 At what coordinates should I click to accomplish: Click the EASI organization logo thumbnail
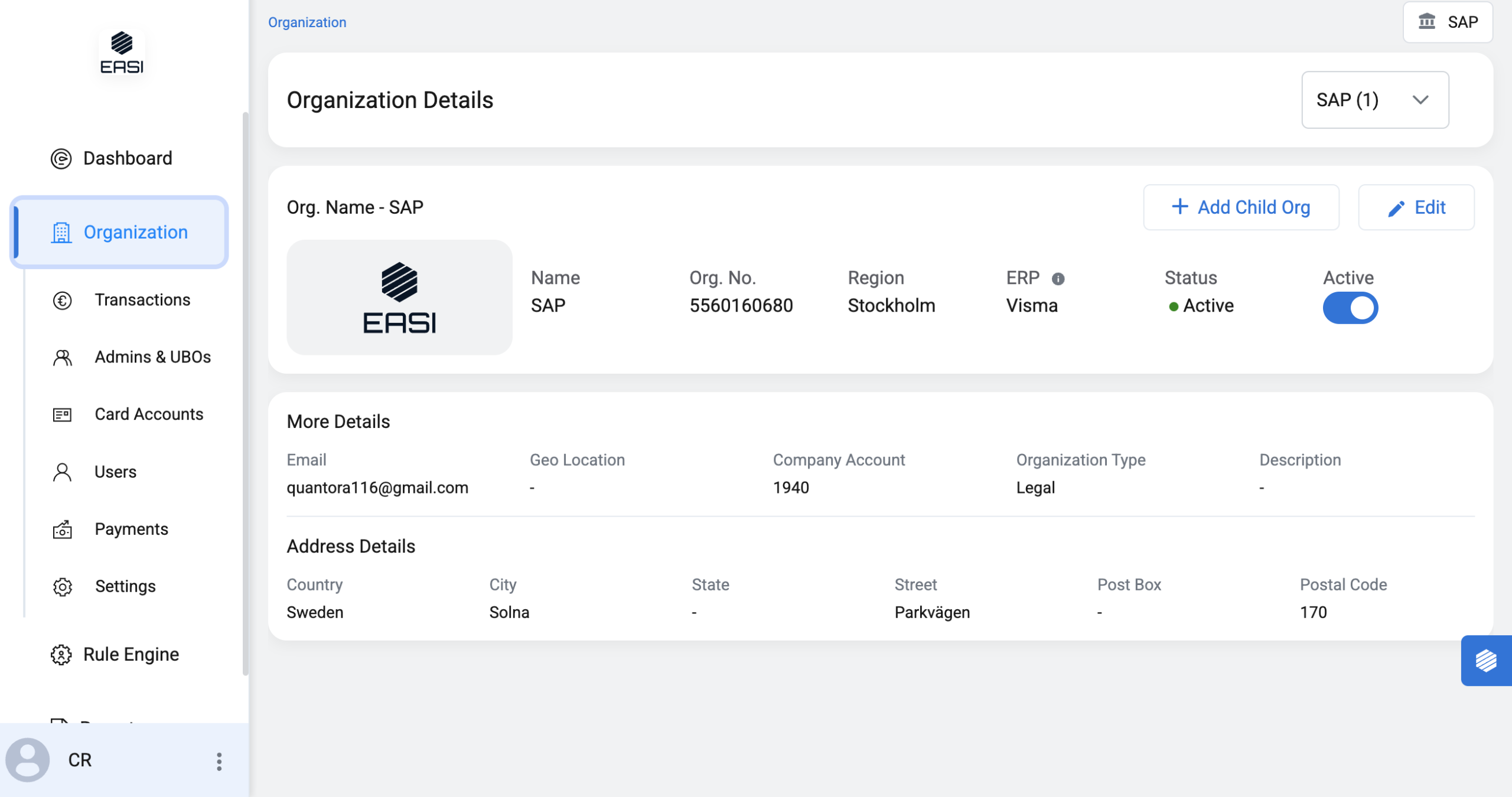pyautogui.click(x=399, y=298)
